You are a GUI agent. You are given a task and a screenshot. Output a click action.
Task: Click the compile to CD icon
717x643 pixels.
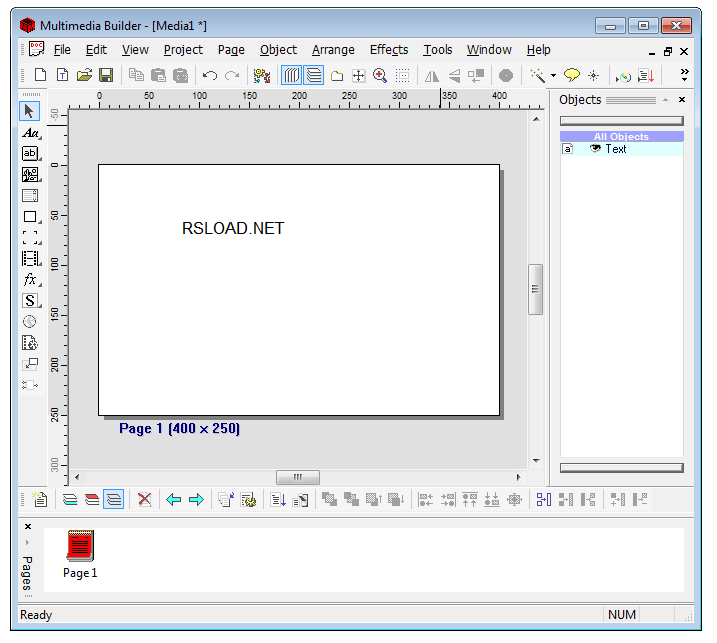pyautogui.click(x=623, y=76)
